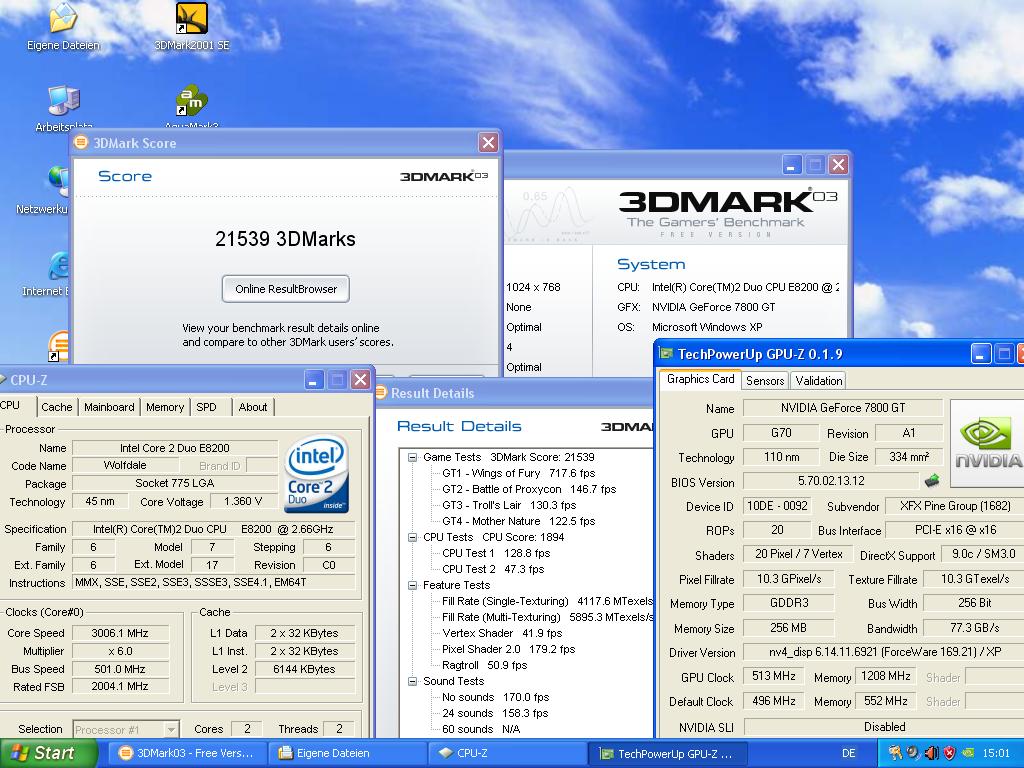
Task: Click the Memory Size value 256 MB
Action: click(788, 628)
